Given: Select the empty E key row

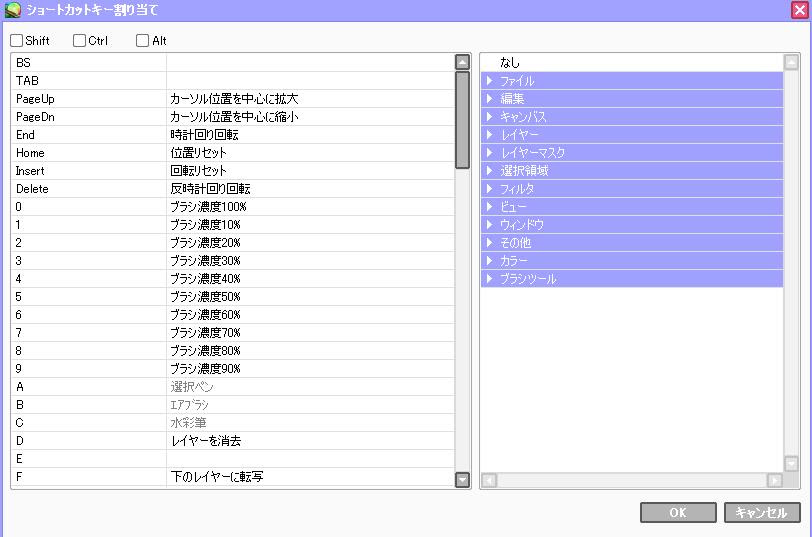Looking at the screenshot, I should (x=233, y=458).
